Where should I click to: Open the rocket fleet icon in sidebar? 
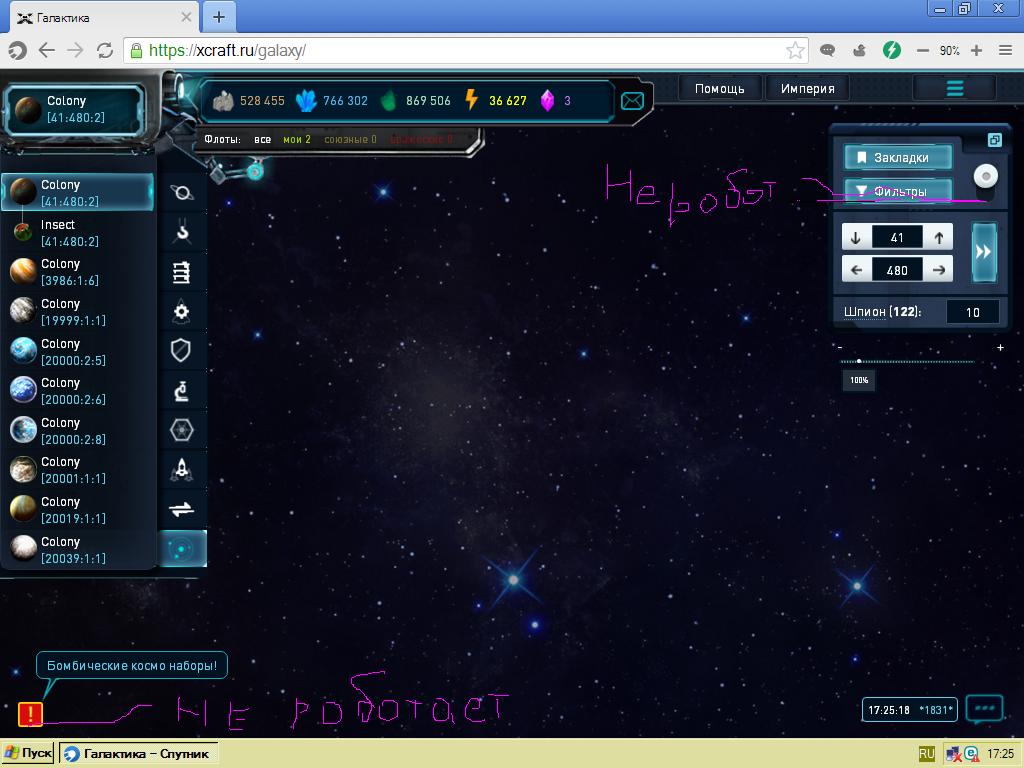pos(182,469)
